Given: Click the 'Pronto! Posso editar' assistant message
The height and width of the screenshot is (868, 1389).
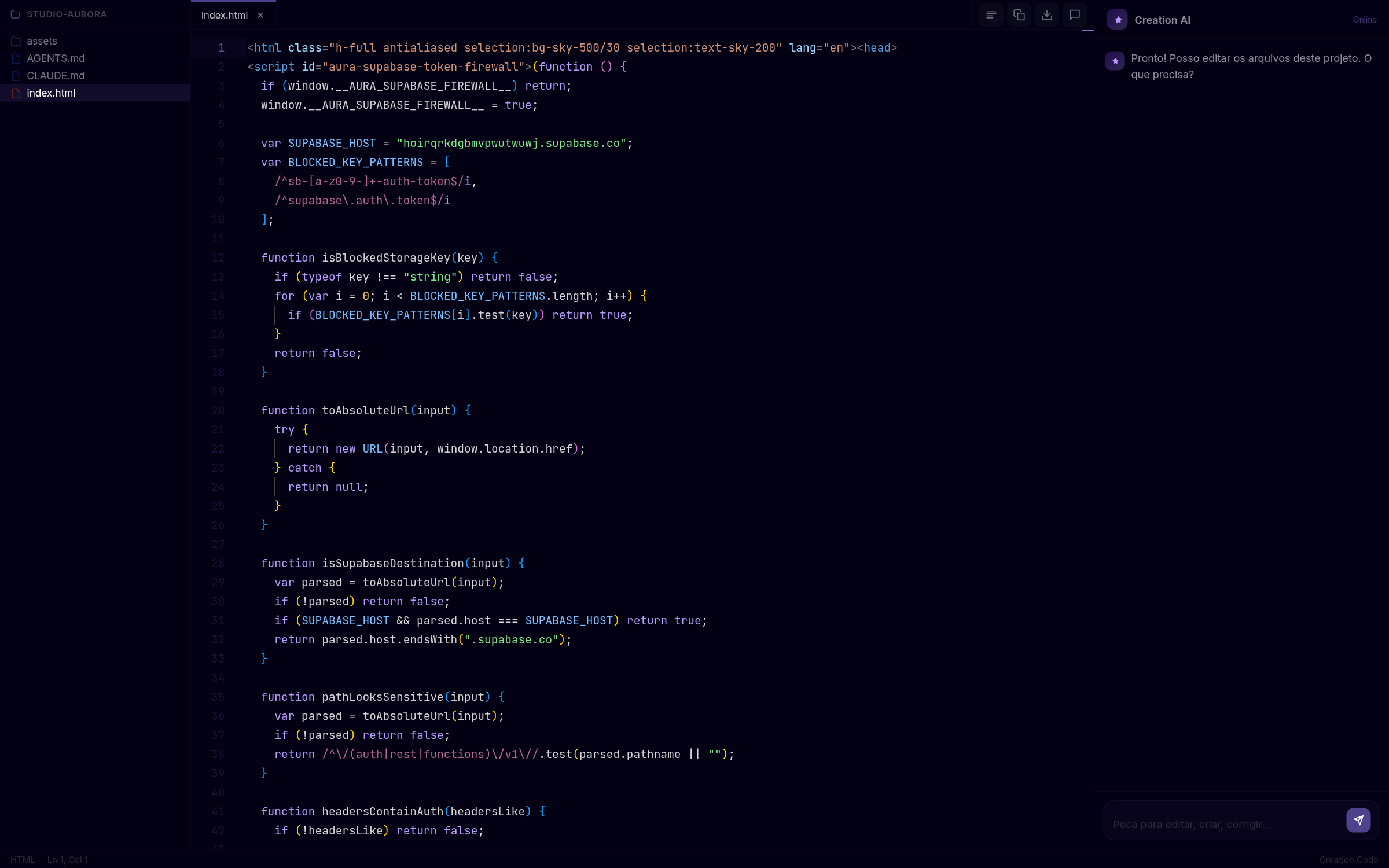Looking at the screenshot, I should pos(1251,67).
